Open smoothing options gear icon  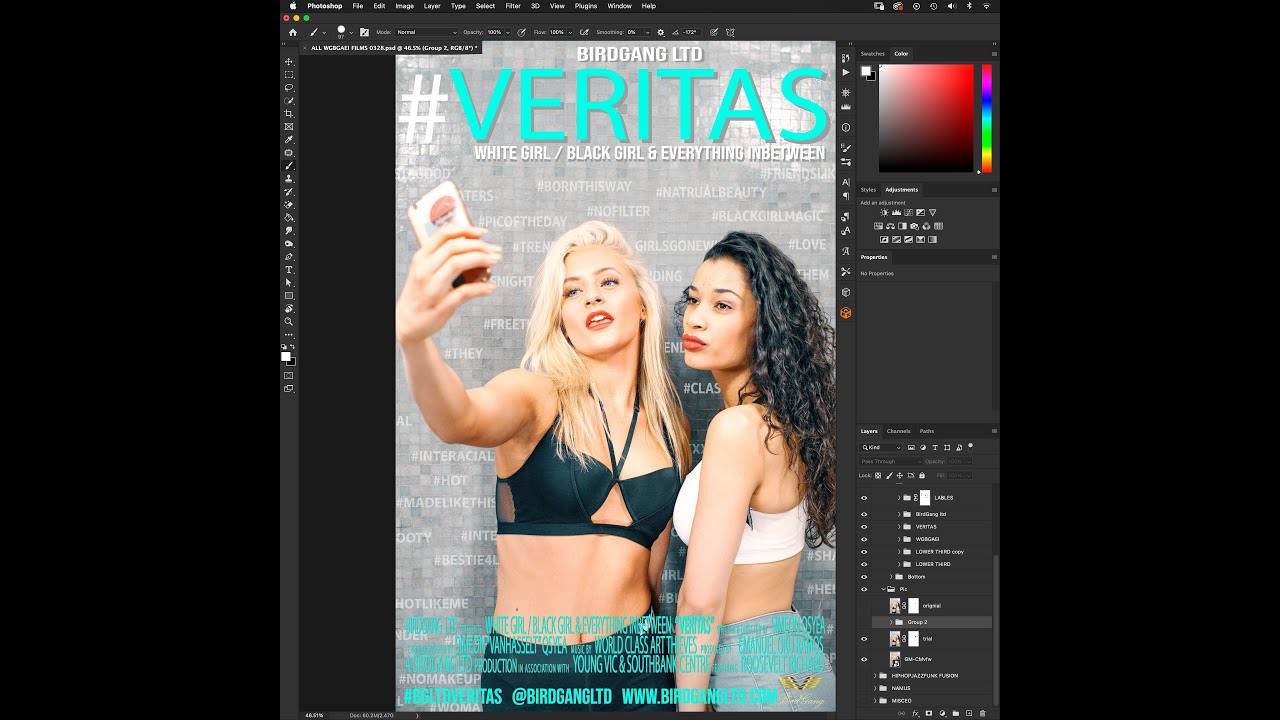pyautogui.click(x=660, y=32)
